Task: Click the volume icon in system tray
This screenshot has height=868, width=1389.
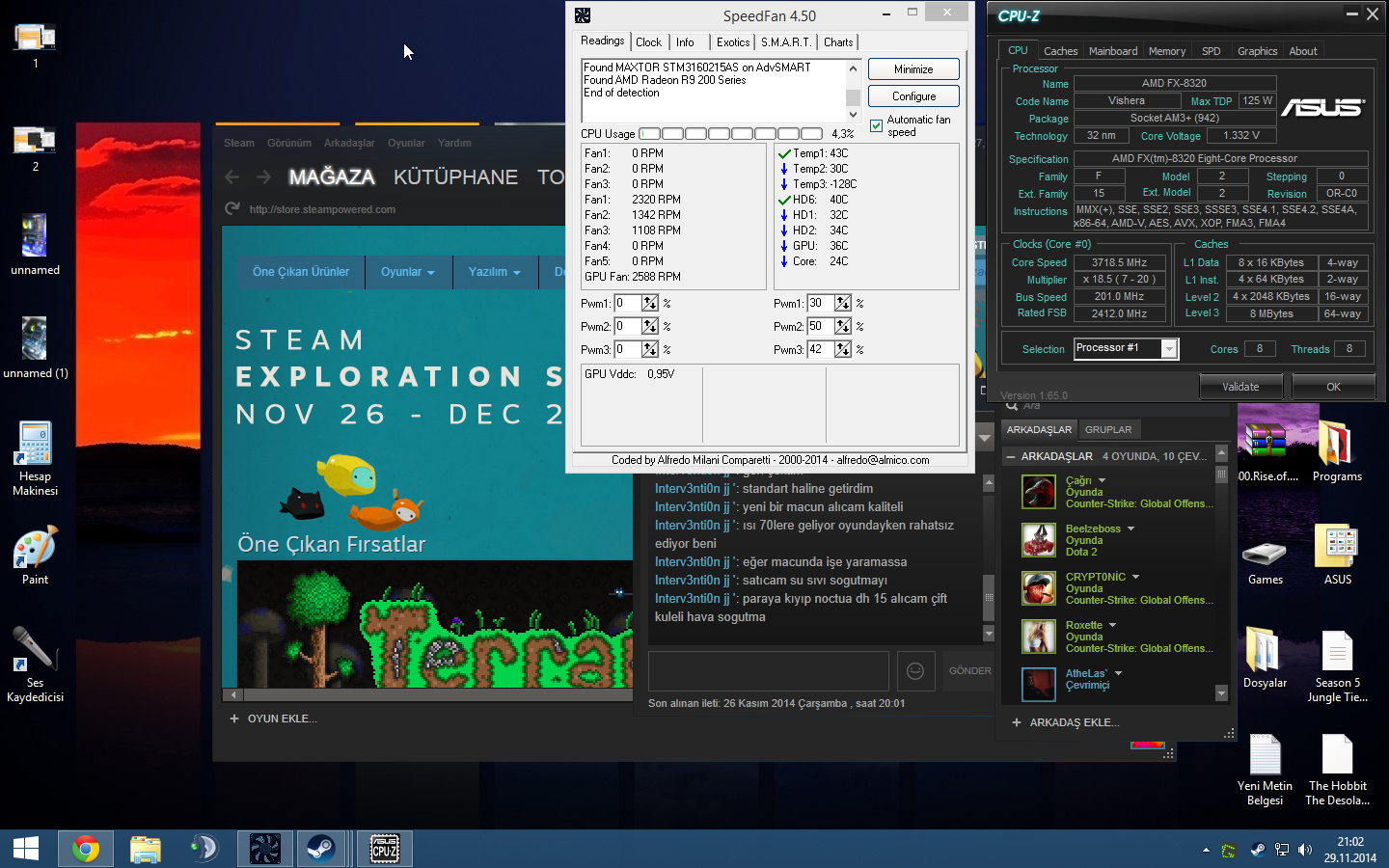Action: [x=1305, y=850]
